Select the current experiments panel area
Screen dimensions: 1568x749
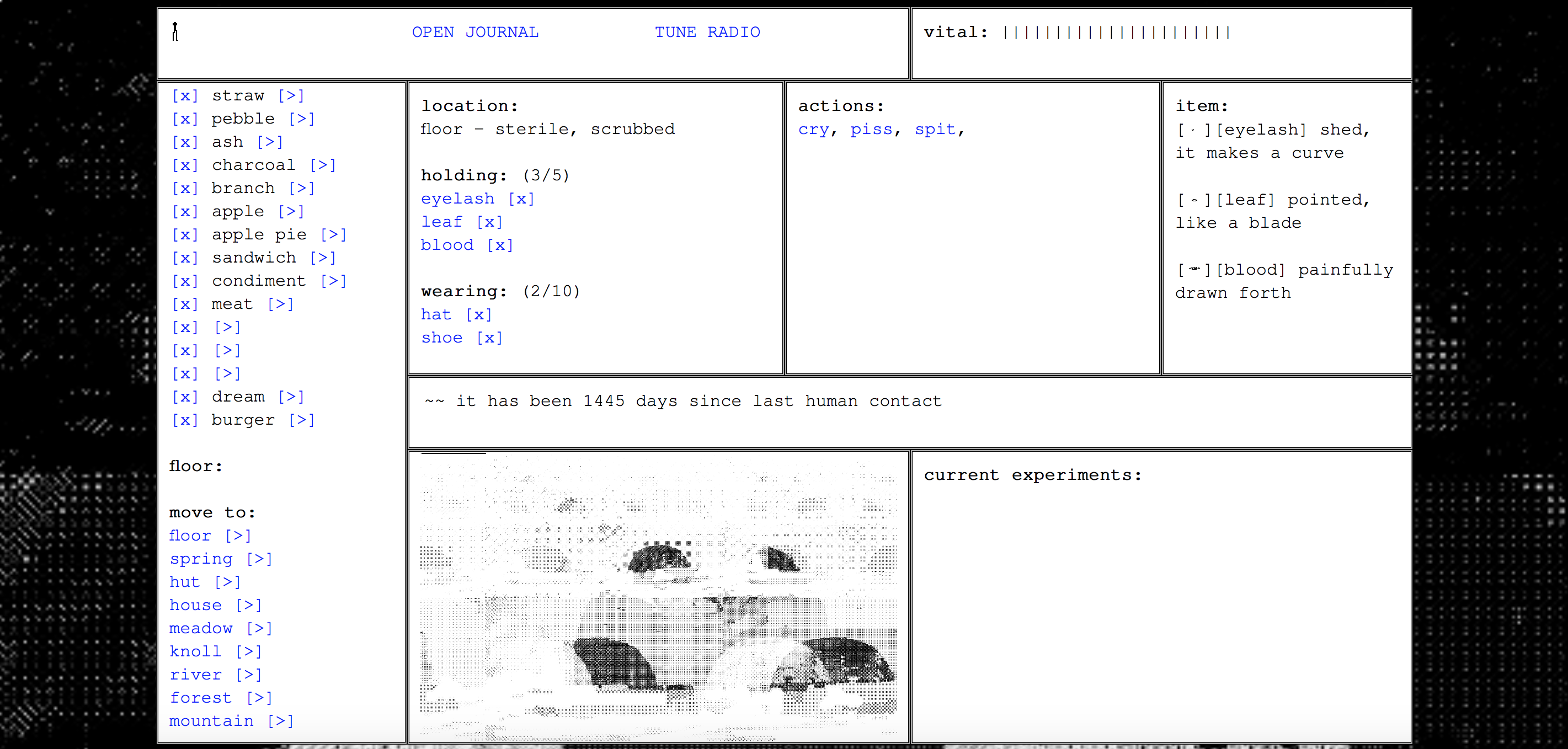[1159, 599]
